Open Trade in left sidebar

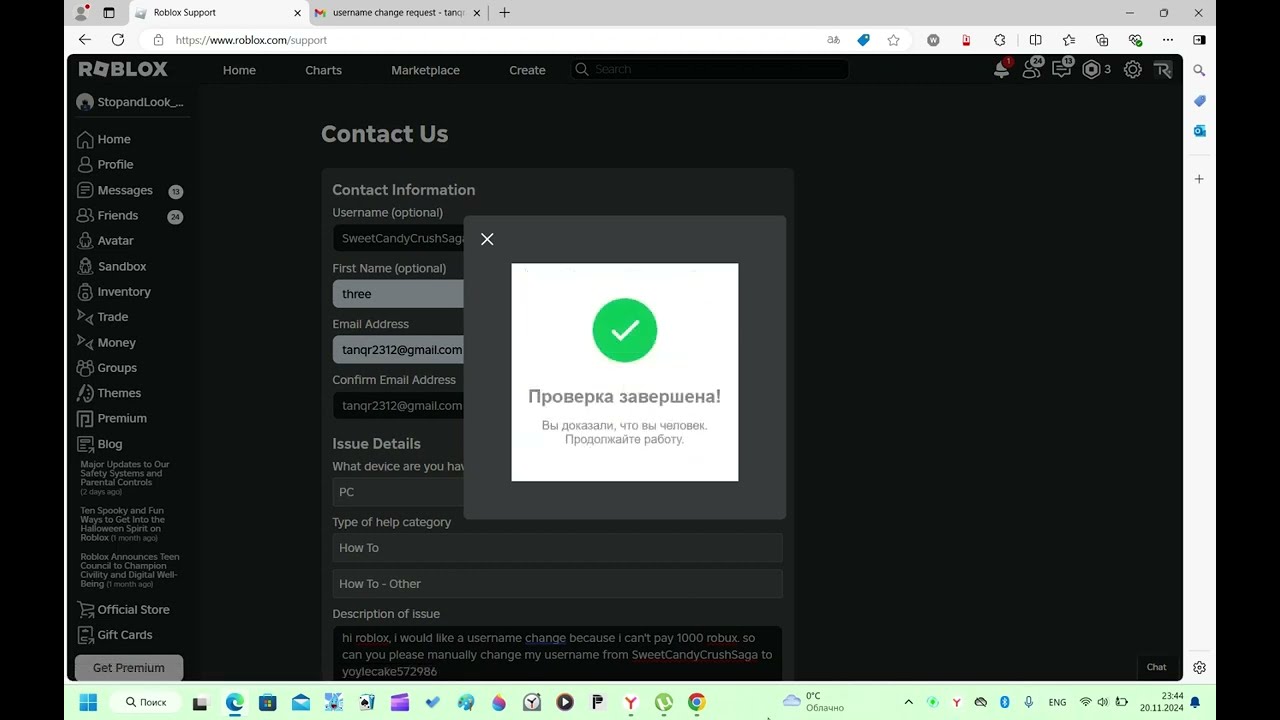(x=102, y=317)
